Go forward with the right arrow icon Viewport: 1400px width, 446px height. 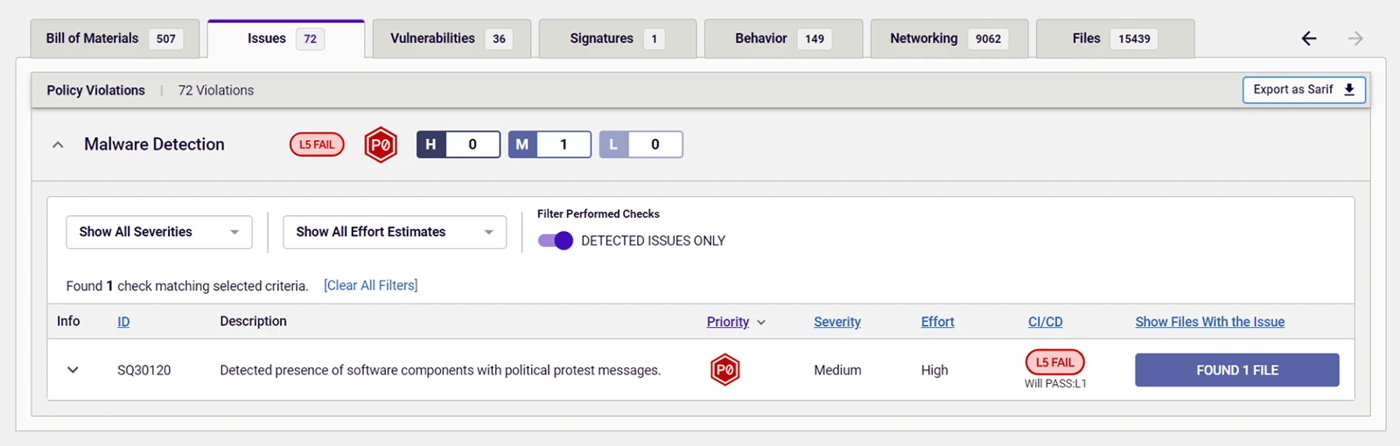[x=1356, y=39]
